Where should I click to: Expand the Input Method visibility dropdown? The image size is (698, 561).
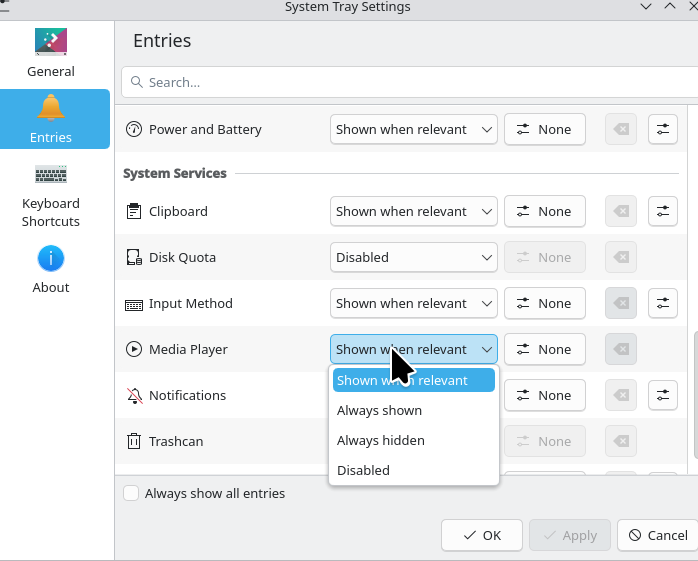point(413,303)
